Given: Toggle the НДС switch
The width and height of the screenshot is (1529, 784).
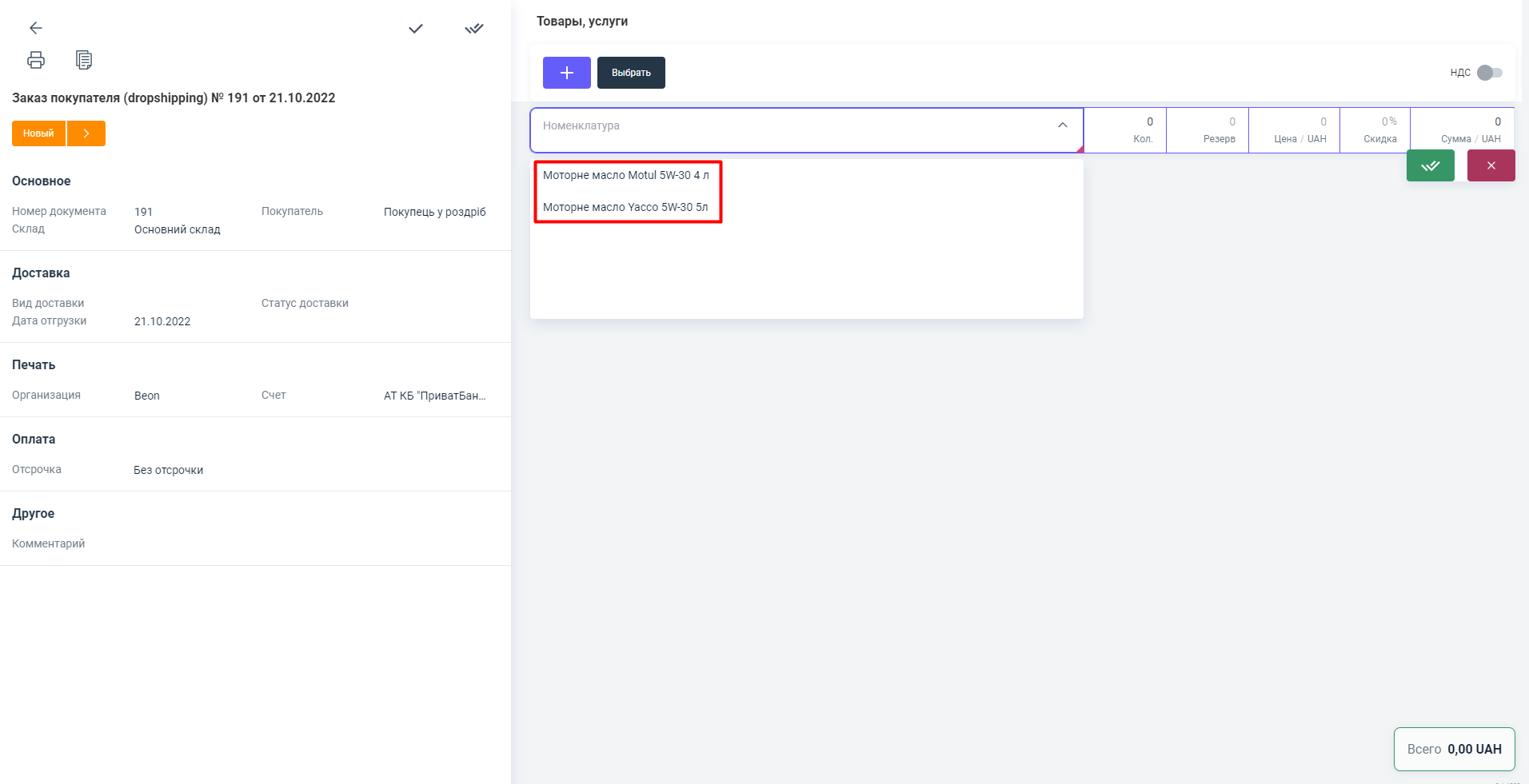Looking at the screenshot, I should click(1489, 73).
